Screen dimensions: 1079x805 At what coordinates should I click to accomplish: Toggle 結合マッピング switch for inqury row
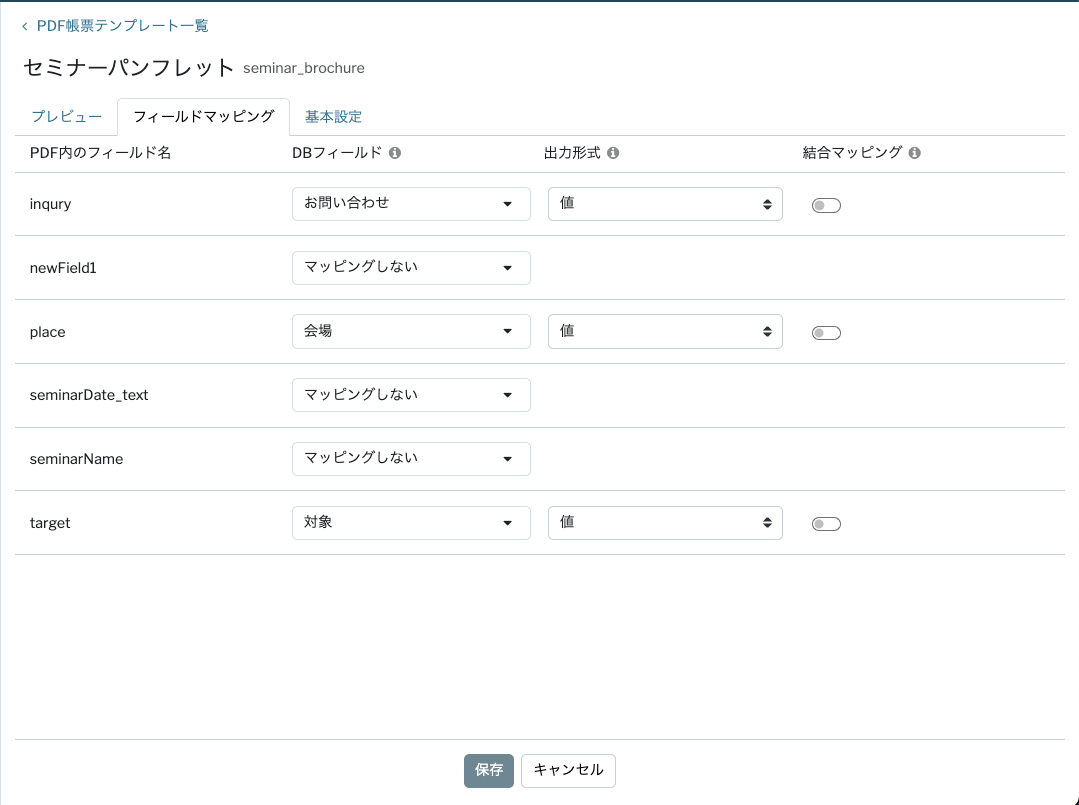[826, 205]
